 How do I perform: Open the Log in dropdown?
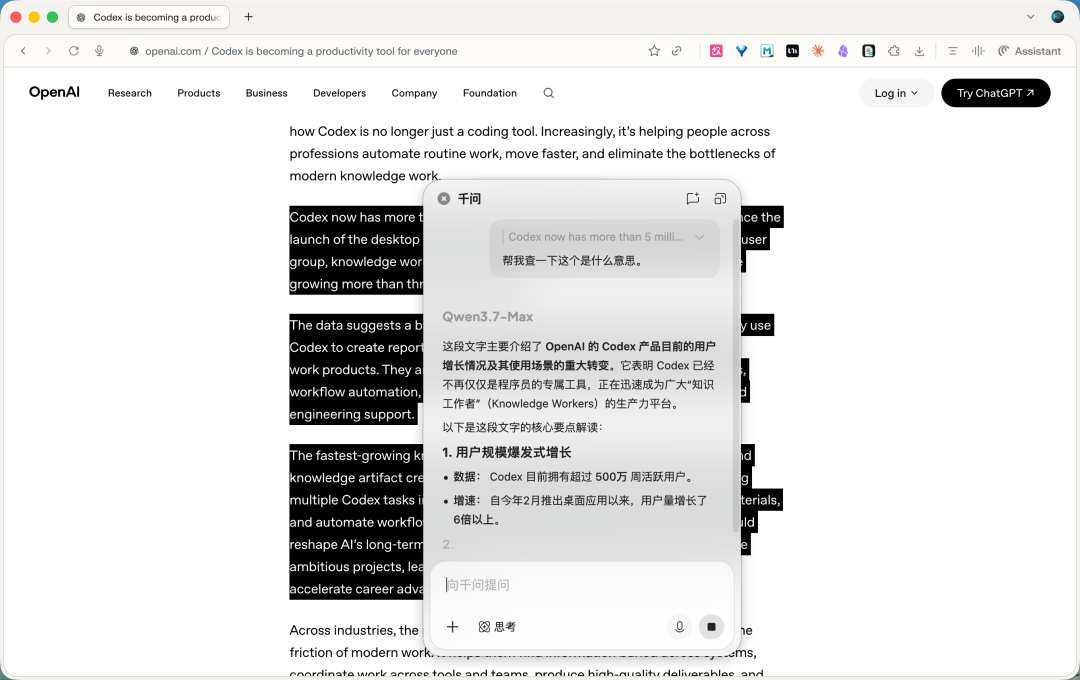896,93
